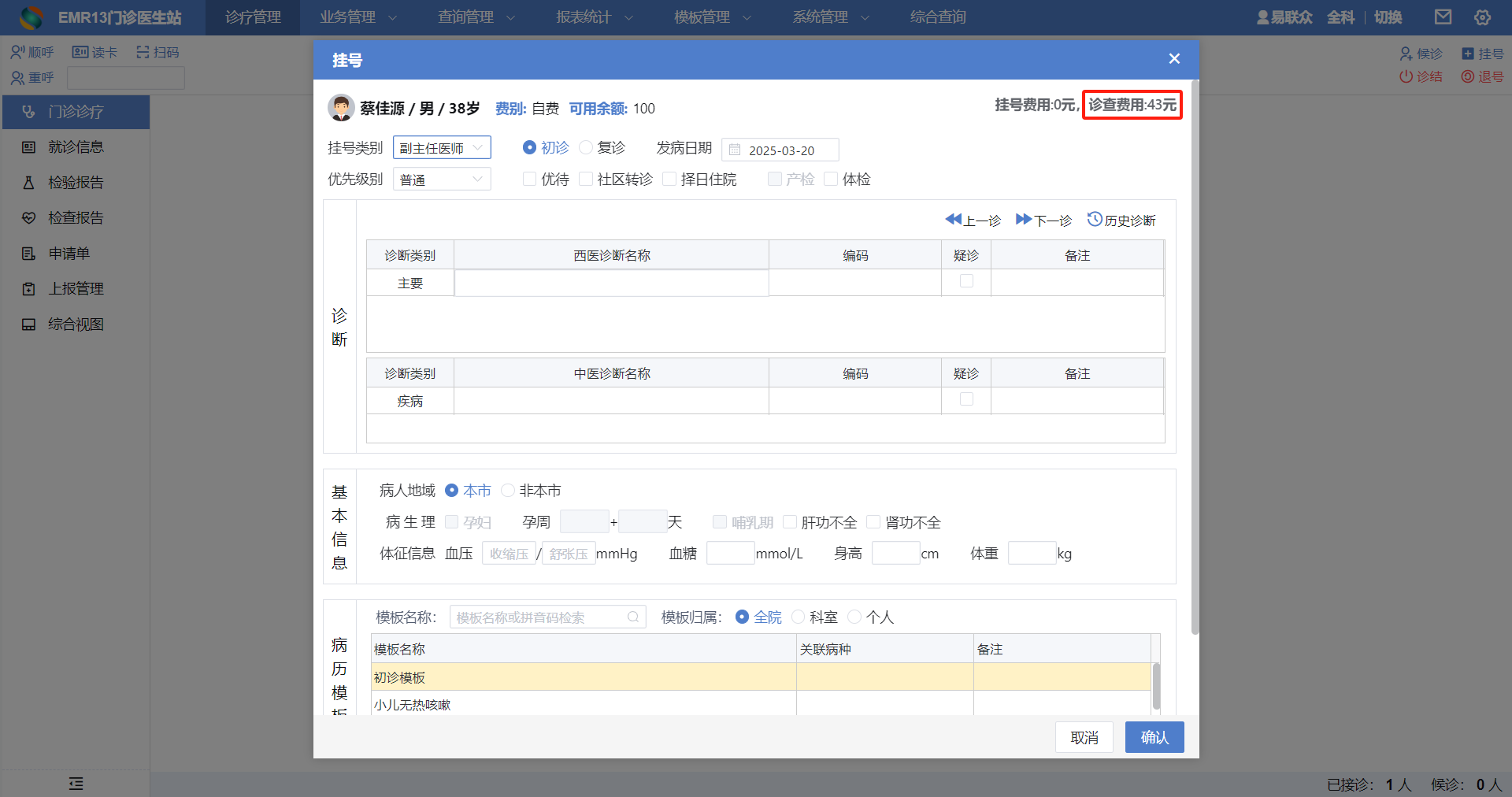1512x797 pixels.
Task: Click the 下一诊 next diagnosis icon
Action: 1024,220
